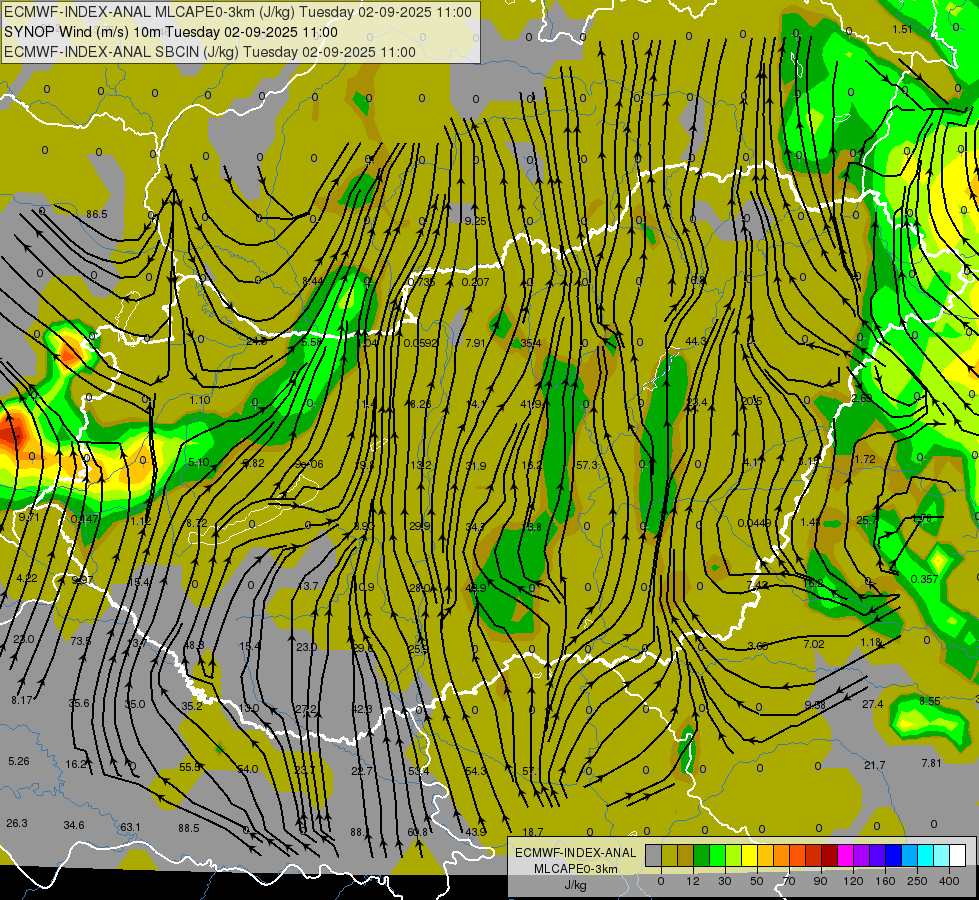This screenshot has height=900, width=979.
Task: Click the legend tick label '120'
Action: point(853,881)
